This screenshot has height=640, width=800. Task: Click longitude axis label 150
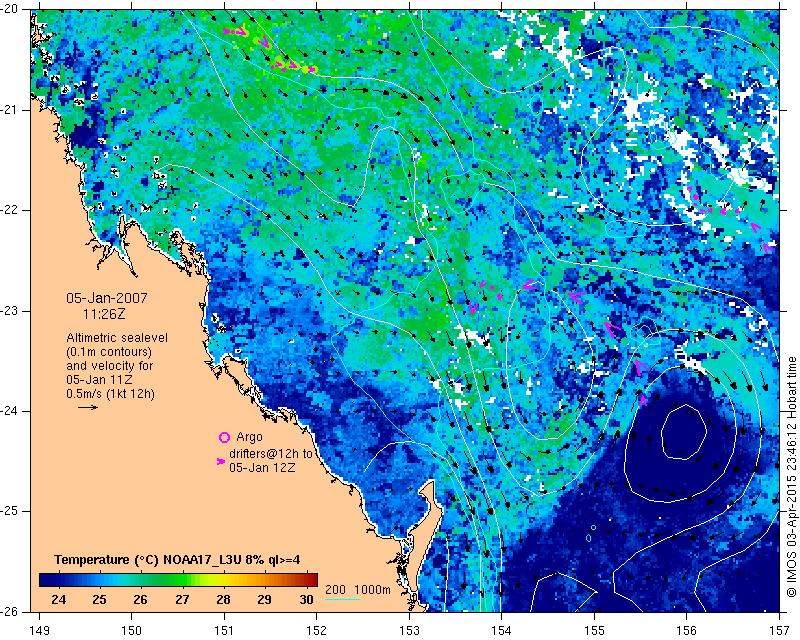[x=132, y=631]
